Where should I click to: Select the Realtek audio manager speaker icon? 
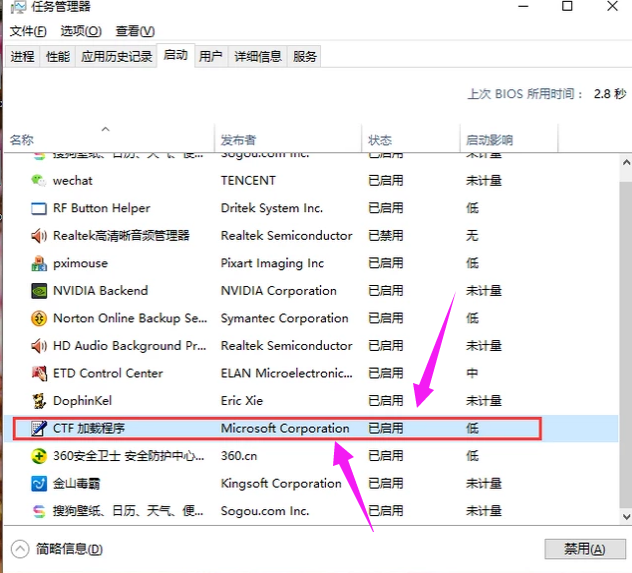click(x=39, y=236)
